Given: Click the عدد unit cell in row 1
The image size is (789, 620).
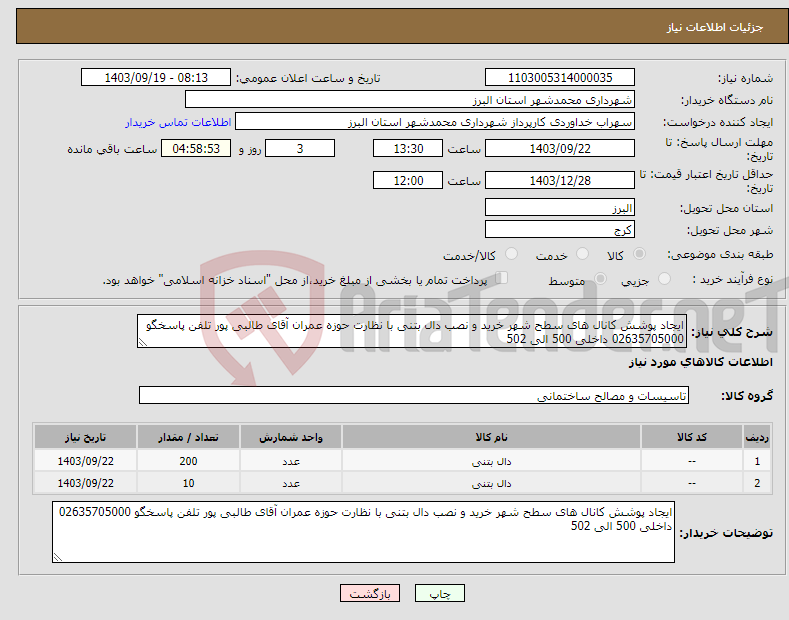Looking at the screenshot, I should 291,461.
